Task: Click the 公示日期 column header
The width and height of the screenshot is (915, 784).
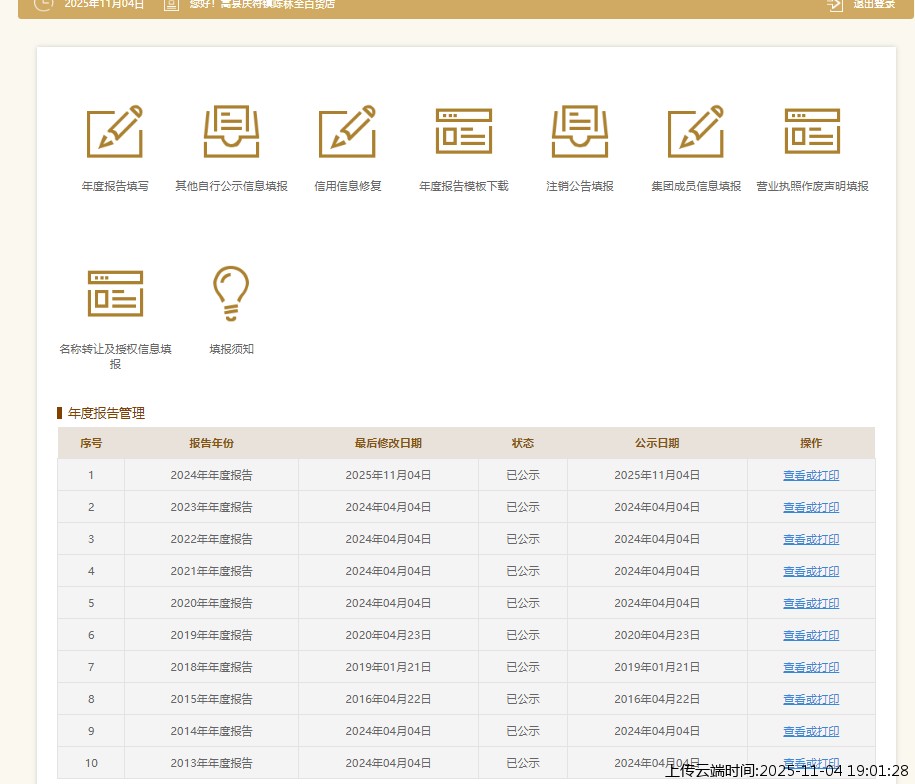Action: pos(657,443)
